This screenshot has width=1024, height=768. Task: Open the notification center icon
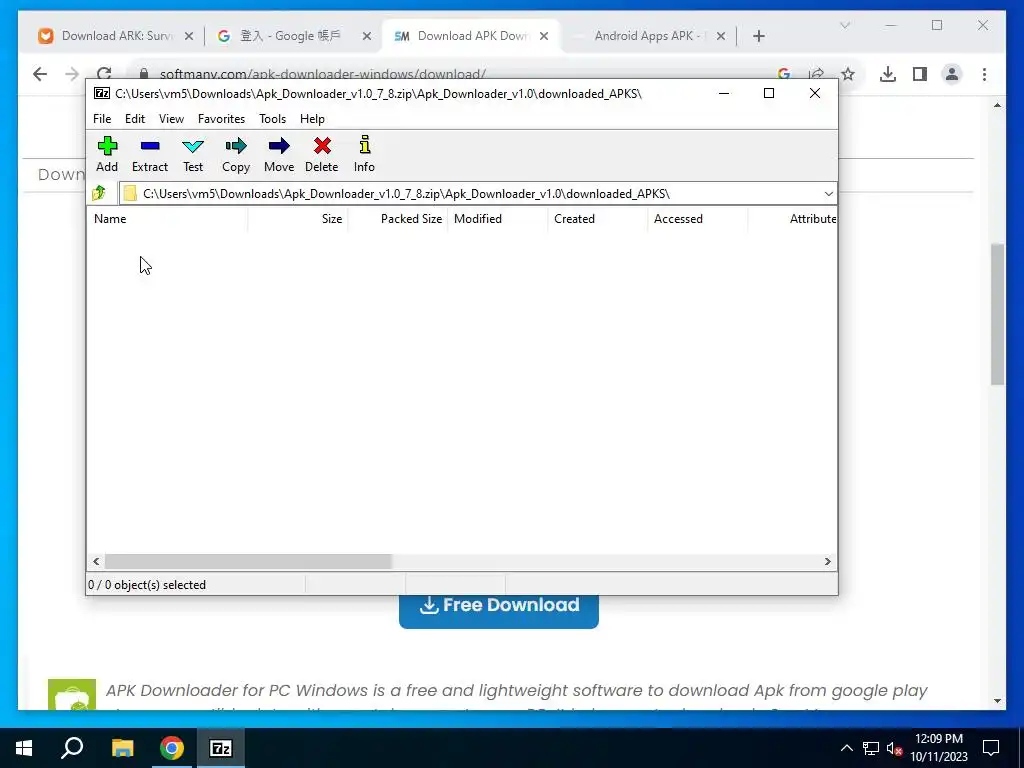pos(991,748)
